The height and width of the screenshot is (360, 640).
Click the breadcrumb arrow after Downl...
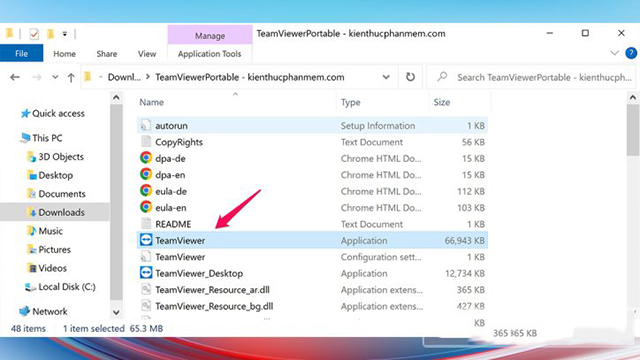[x=148, y=77]
